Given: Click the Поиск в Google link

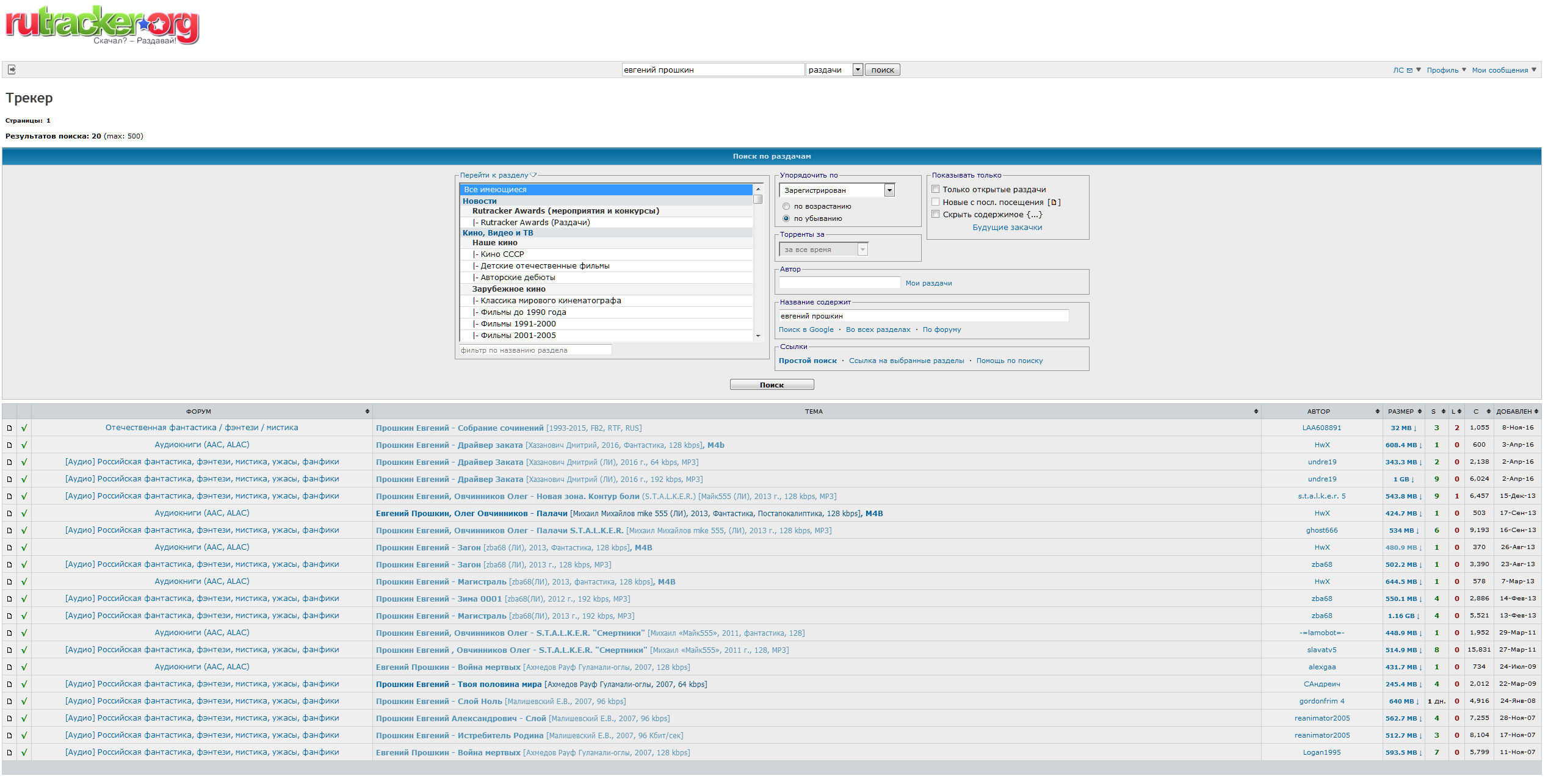Looking at the screenshot, I should pyautogui.click(x=806, y=329).
